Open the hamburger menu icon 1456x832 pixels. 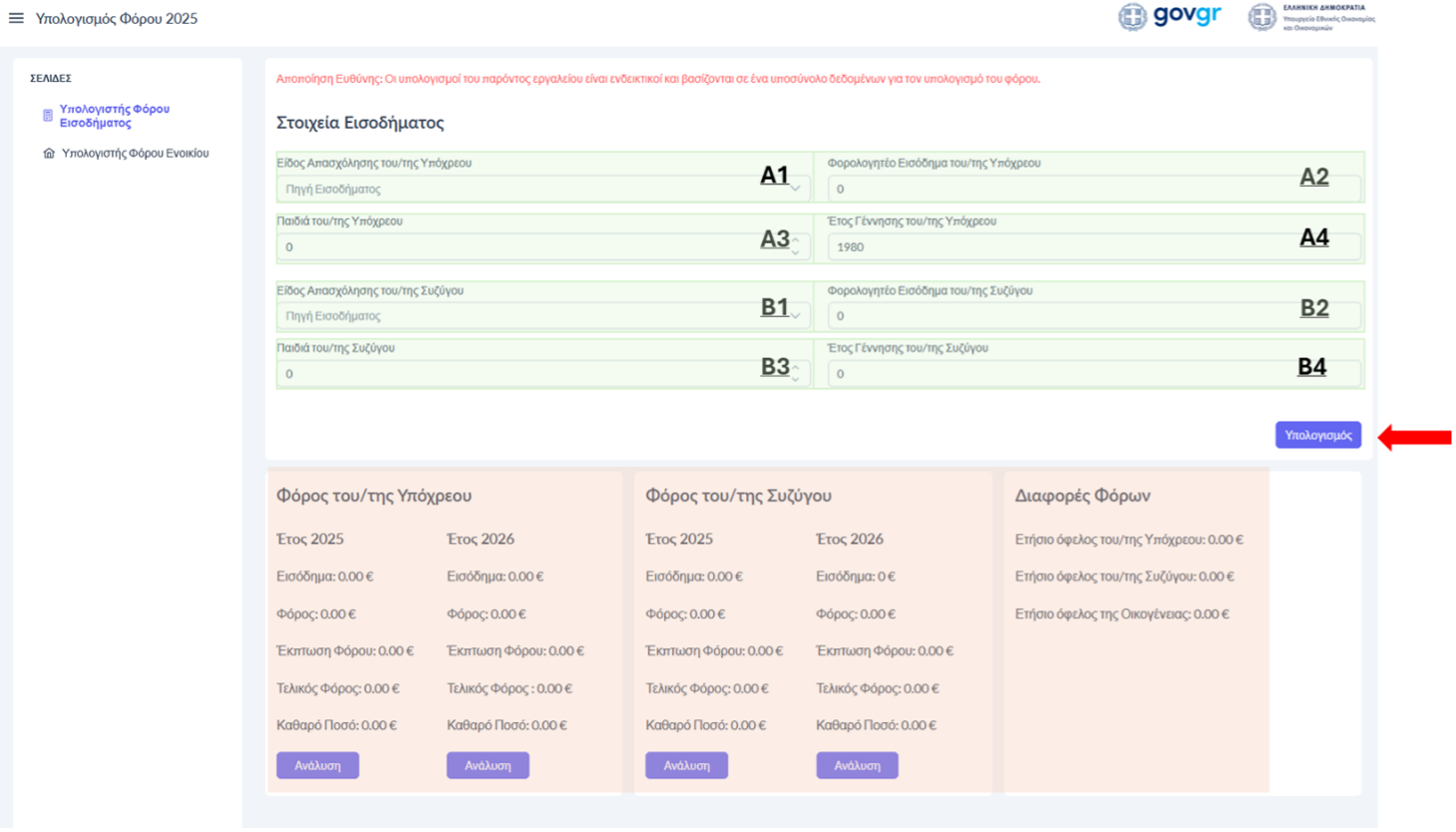16,18
